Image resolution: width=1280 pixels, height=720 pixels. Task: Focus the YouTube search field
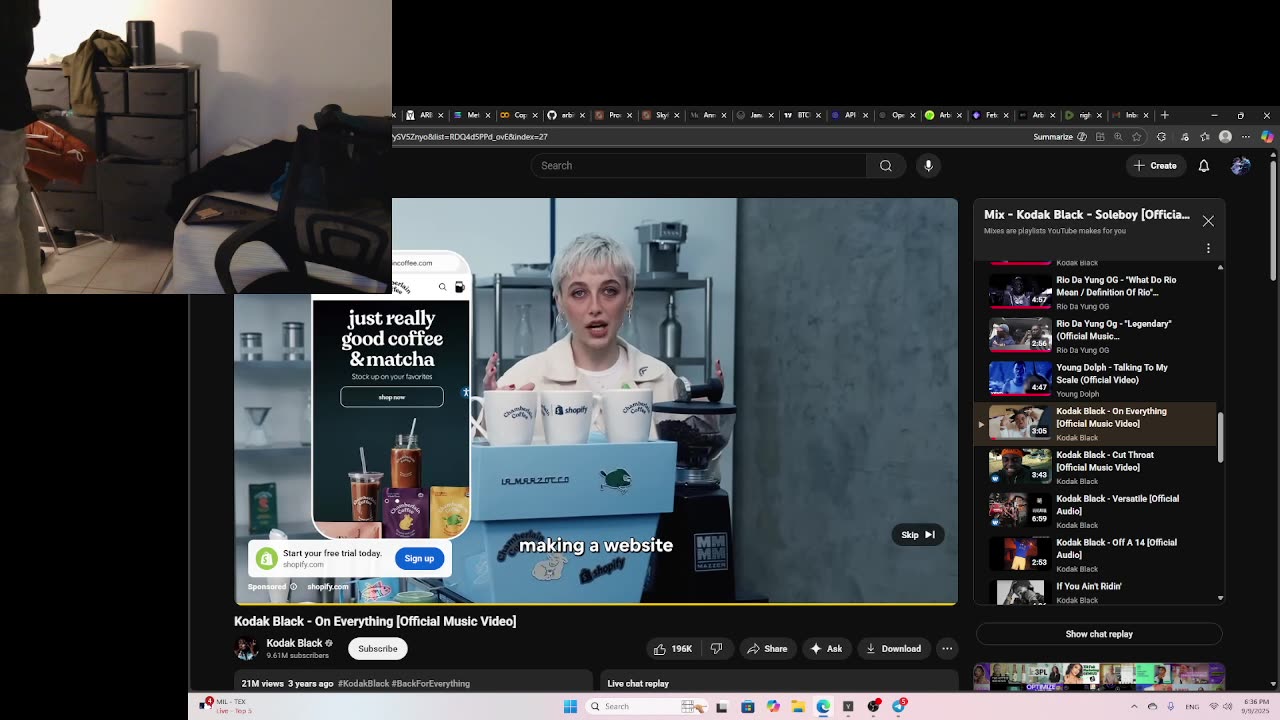point(698,166)
